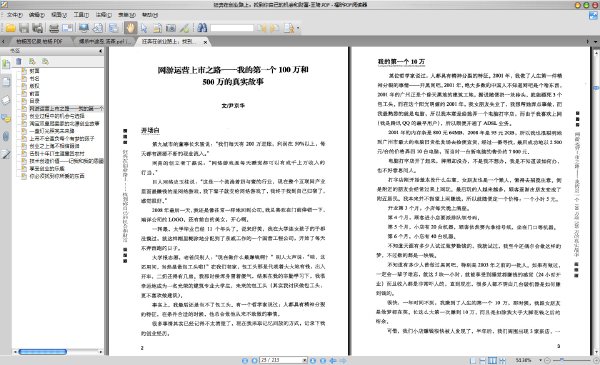Viewport: 600px width, 365px height.
Task: Click the pen tool icon in toolbar
Action: tap(184, 28)
